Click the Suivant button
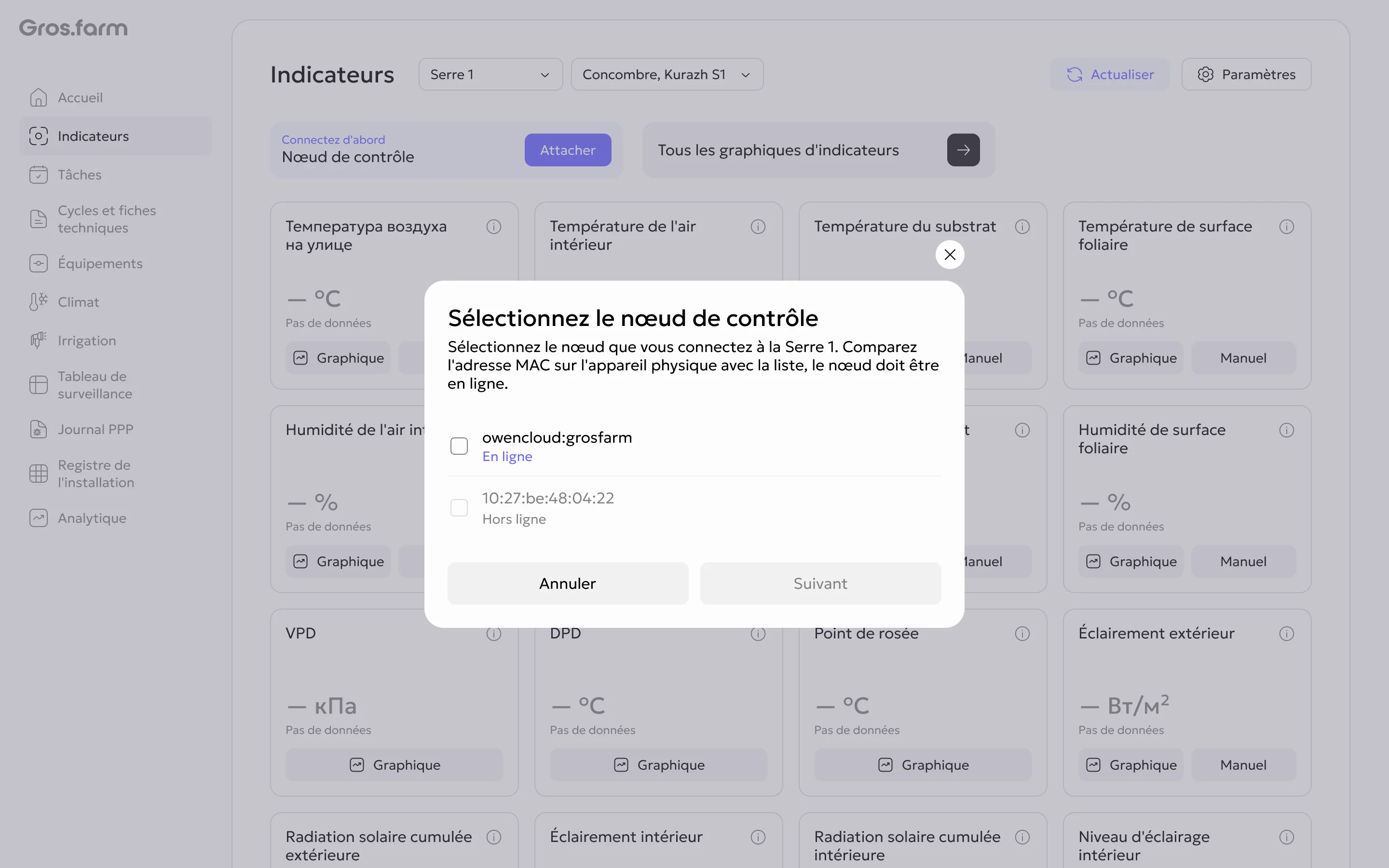The height and width of the screenshot is (868, 1389). point(820,583)
